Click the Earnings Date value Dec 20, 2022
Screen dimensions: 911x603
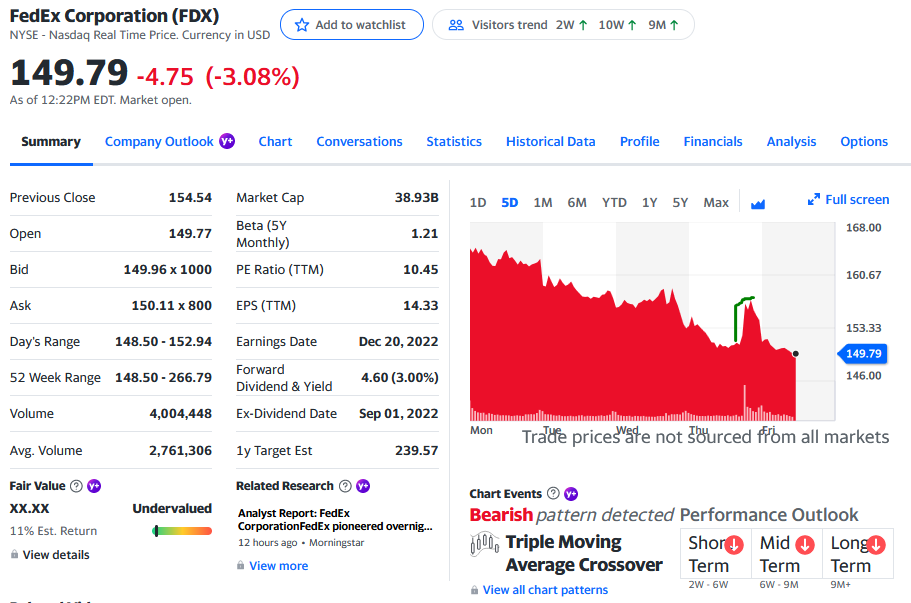[399, 342]
